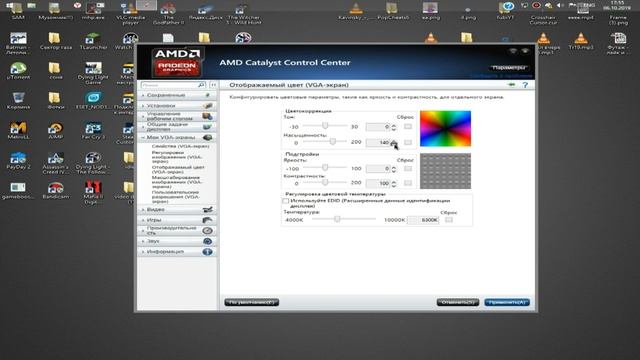Click the Температура slider handle
This screenshot has width=640, height=360.
click(337, 219)
